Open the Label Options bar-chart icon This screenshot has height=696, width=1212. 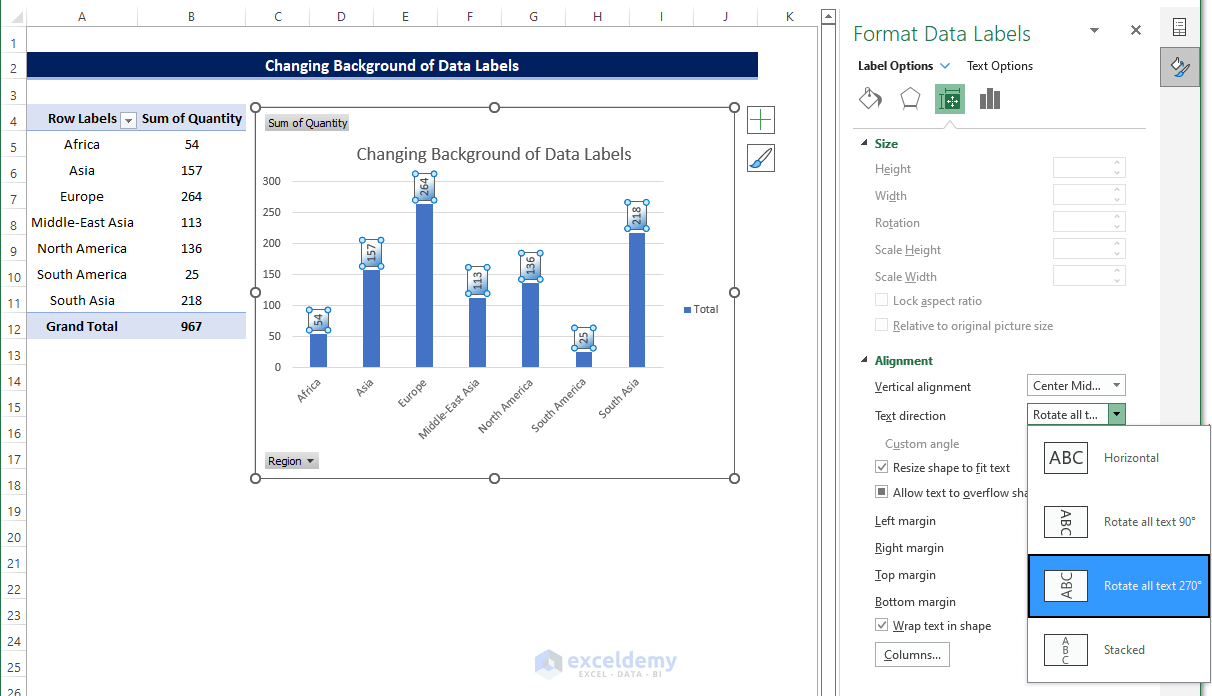[x=988, y=98]
